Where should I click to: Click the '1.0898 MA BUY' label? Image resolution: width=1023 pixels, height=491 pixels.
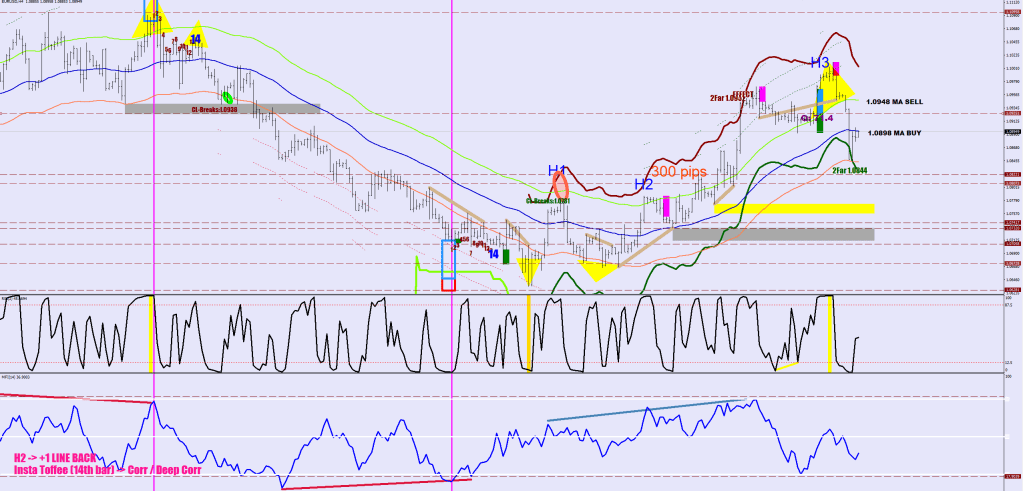point(895,133)
